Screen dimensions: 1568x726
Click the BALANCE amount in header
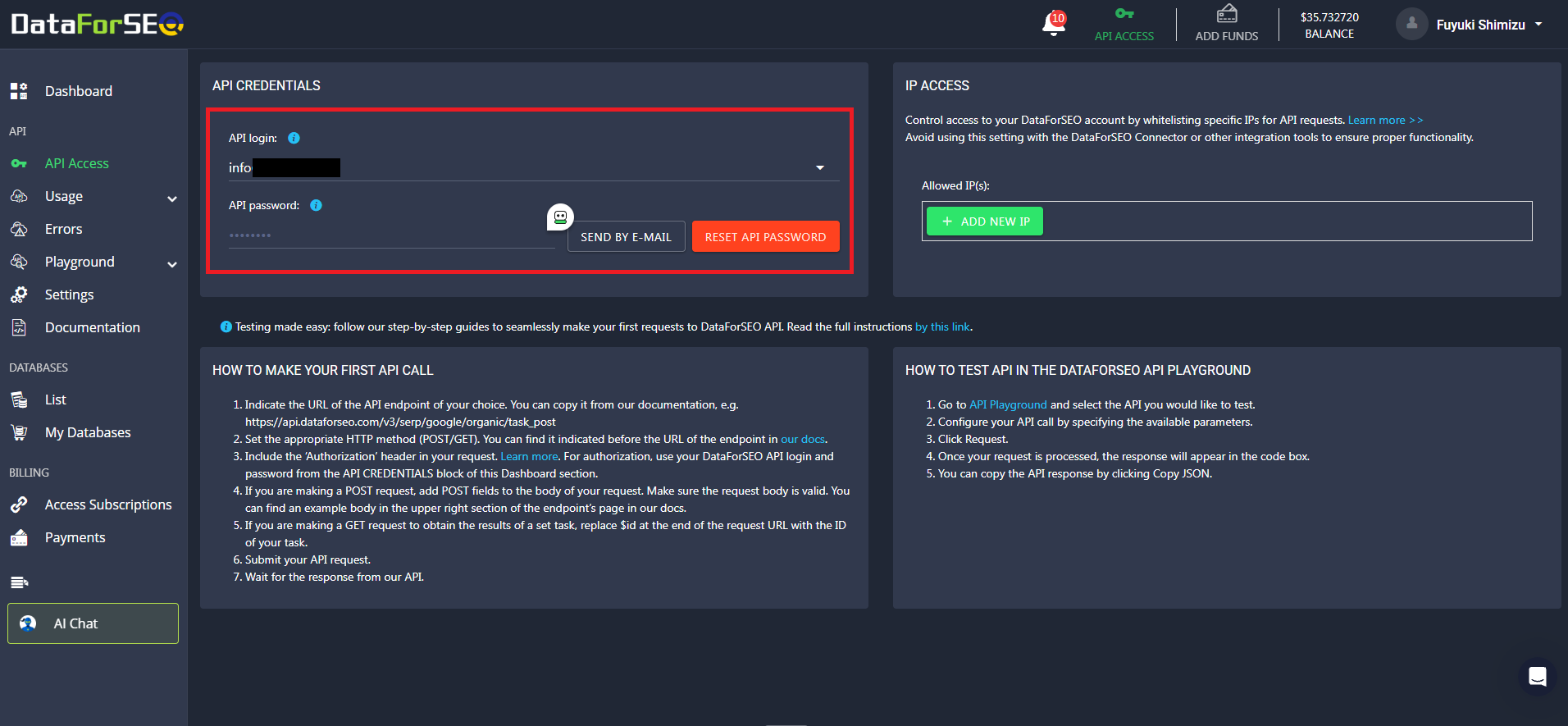coord(1329,17)
